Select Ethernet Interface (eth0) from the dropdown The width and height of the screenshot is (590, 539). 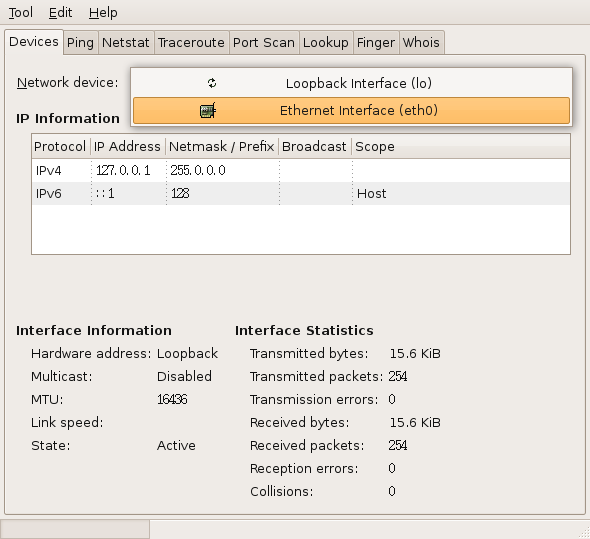[351, 110]
